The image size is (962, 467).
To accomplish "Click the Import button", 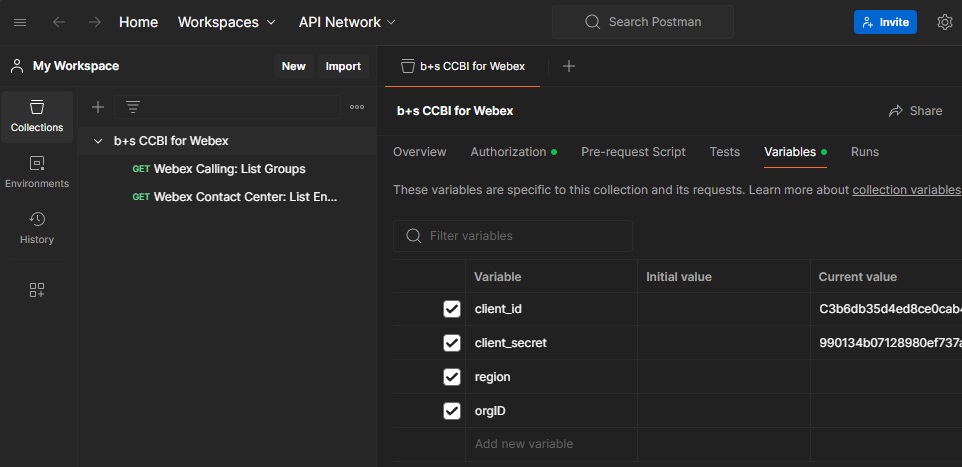I will (343, 66).
